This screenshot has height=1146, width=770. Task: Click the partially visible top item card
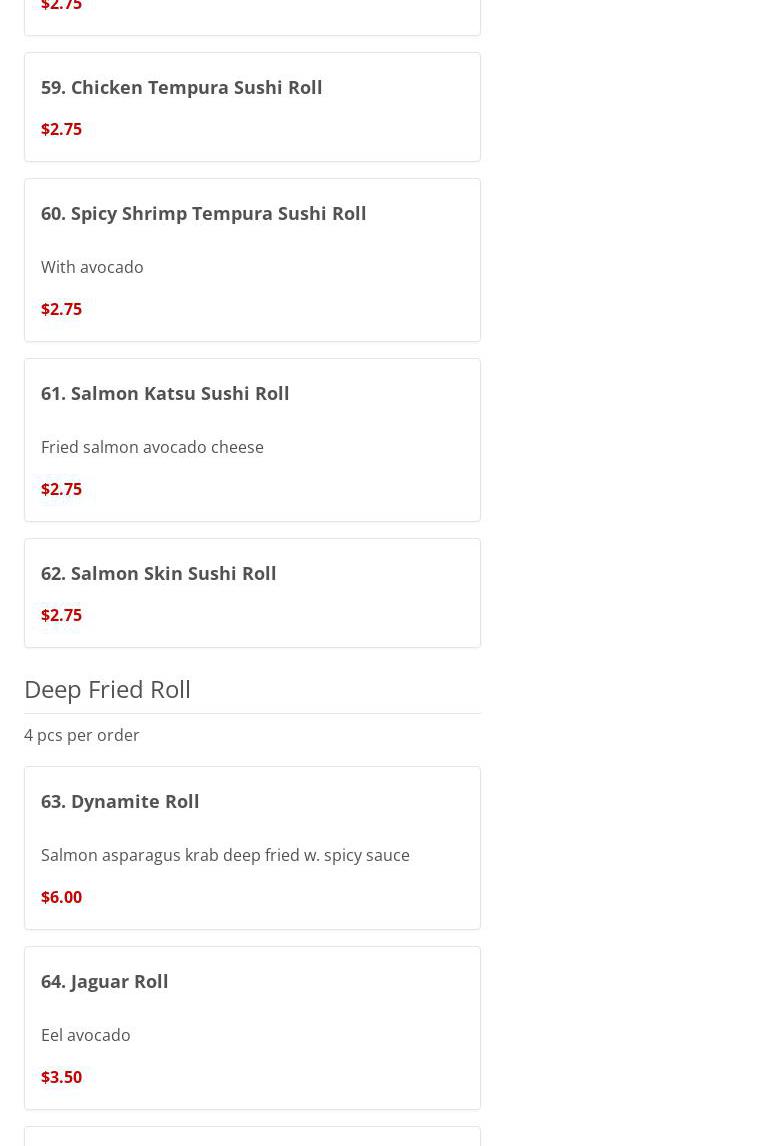point(252,15)
